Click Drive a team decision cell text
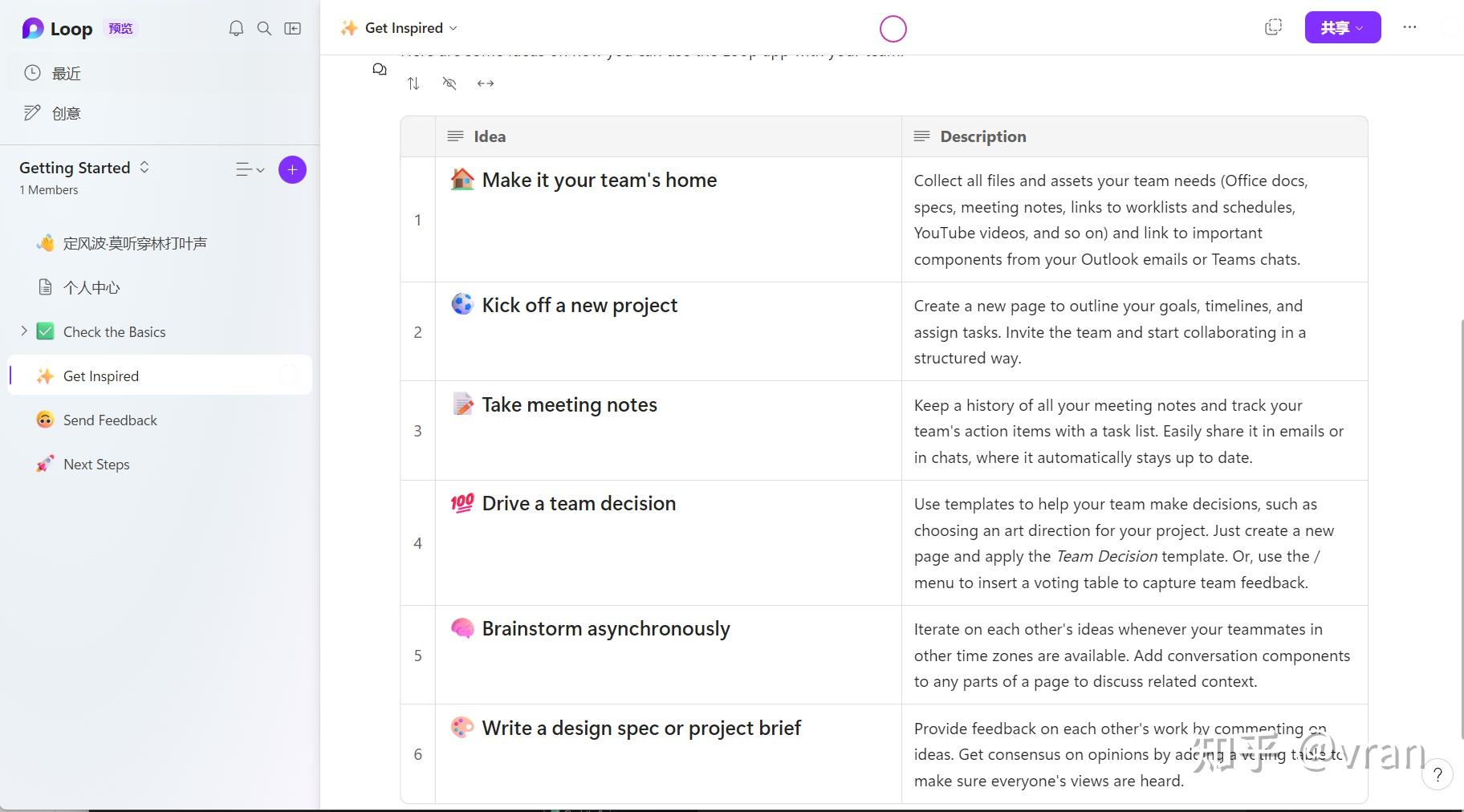 (x=579, y=503)
